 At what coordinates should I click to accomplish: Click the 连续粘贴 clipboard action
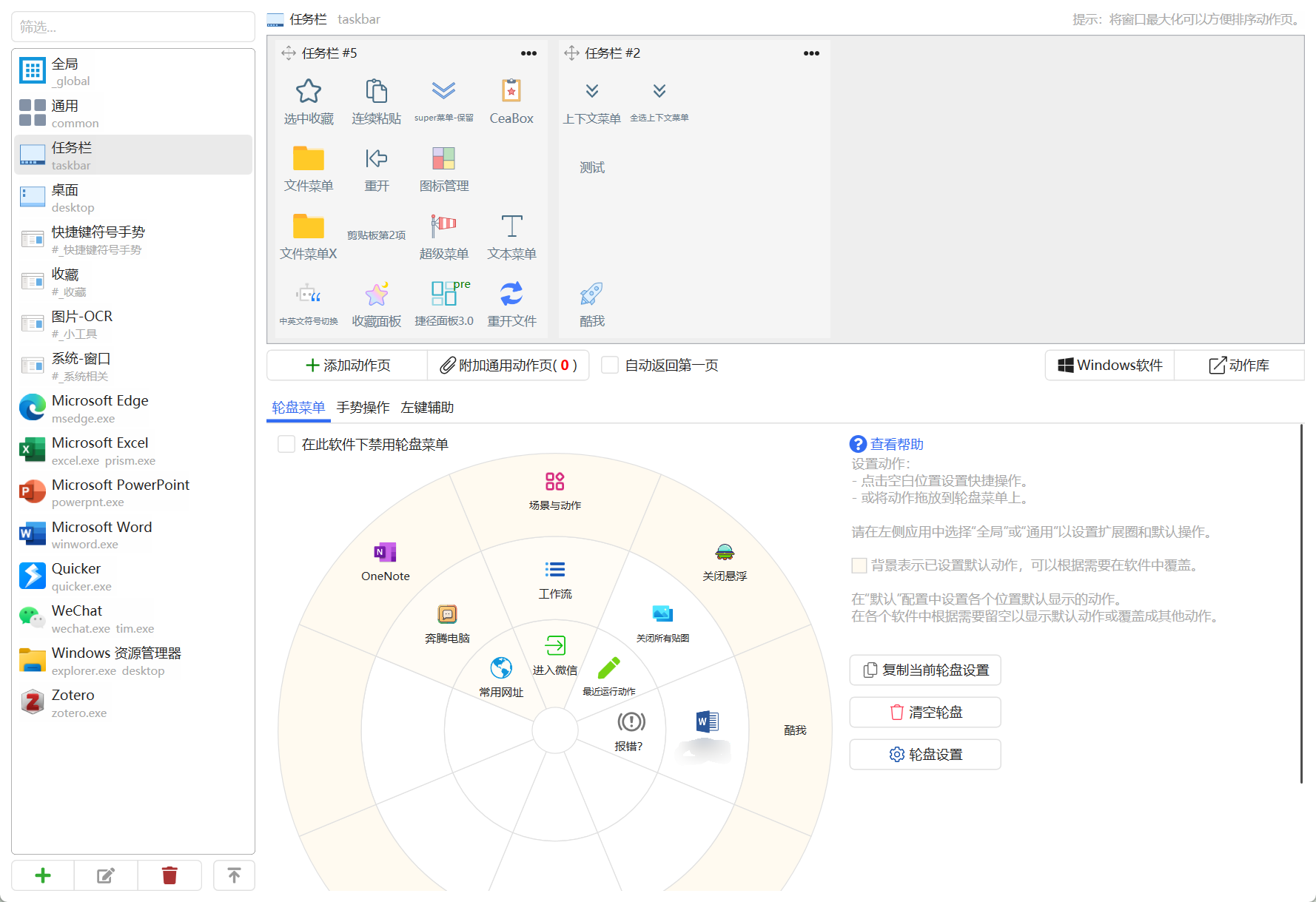[376, 101]
